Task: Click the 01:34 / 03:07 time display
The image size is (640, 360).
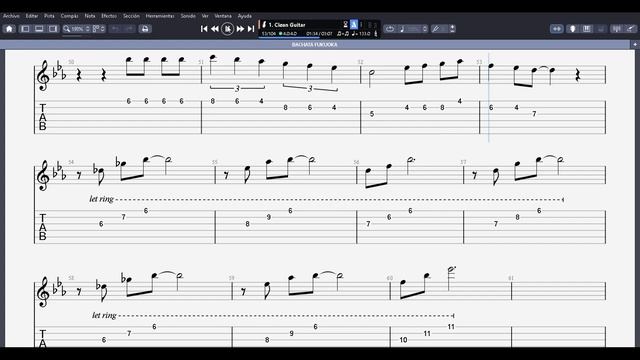Action: pyautogui.click(x=320, y=33)
